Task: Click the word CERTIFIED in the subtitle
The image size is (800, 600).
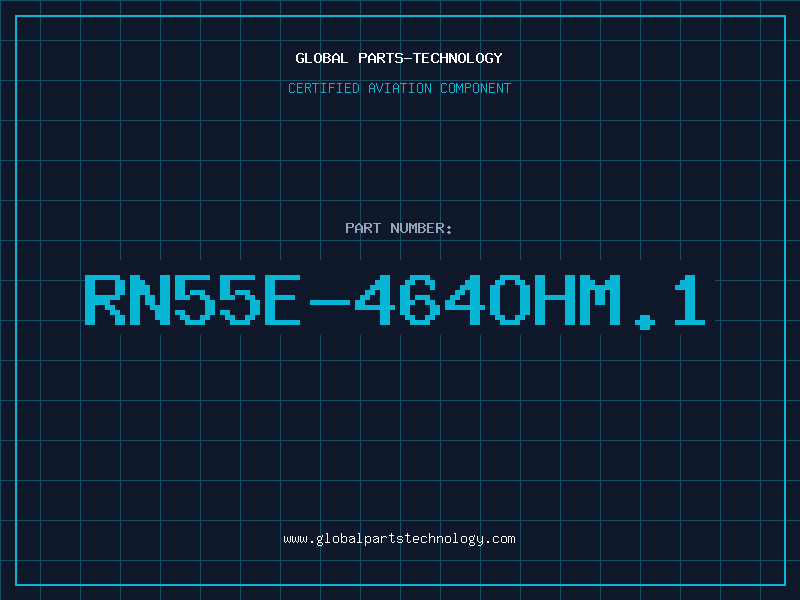Action: click(324, 88)
